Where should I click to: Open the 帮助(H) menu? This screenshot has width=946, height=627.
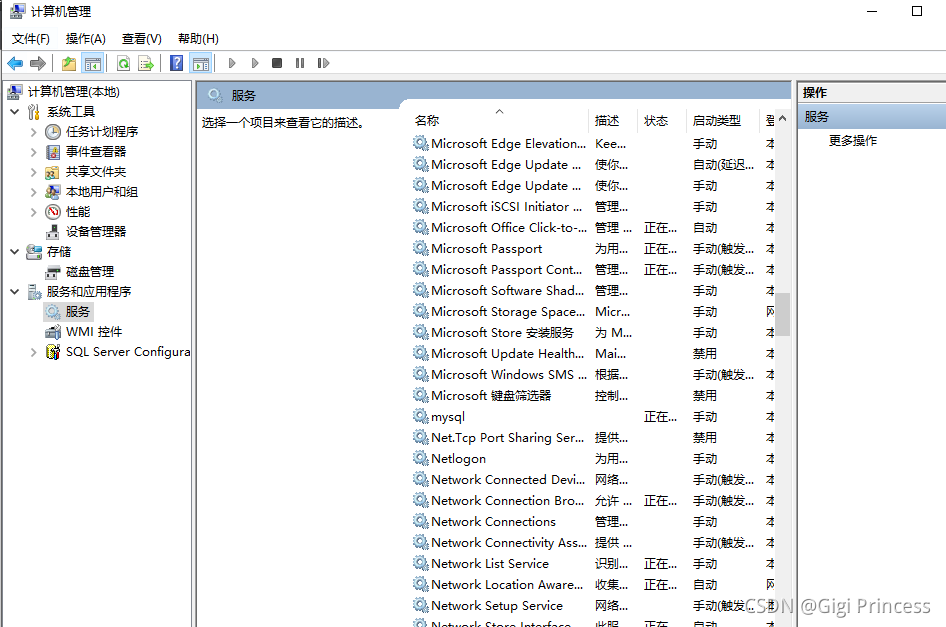198,39
